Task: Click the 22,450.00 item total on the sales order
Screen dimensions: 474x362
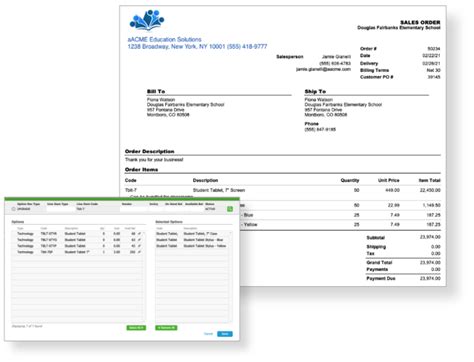Action: pos(430,190)
